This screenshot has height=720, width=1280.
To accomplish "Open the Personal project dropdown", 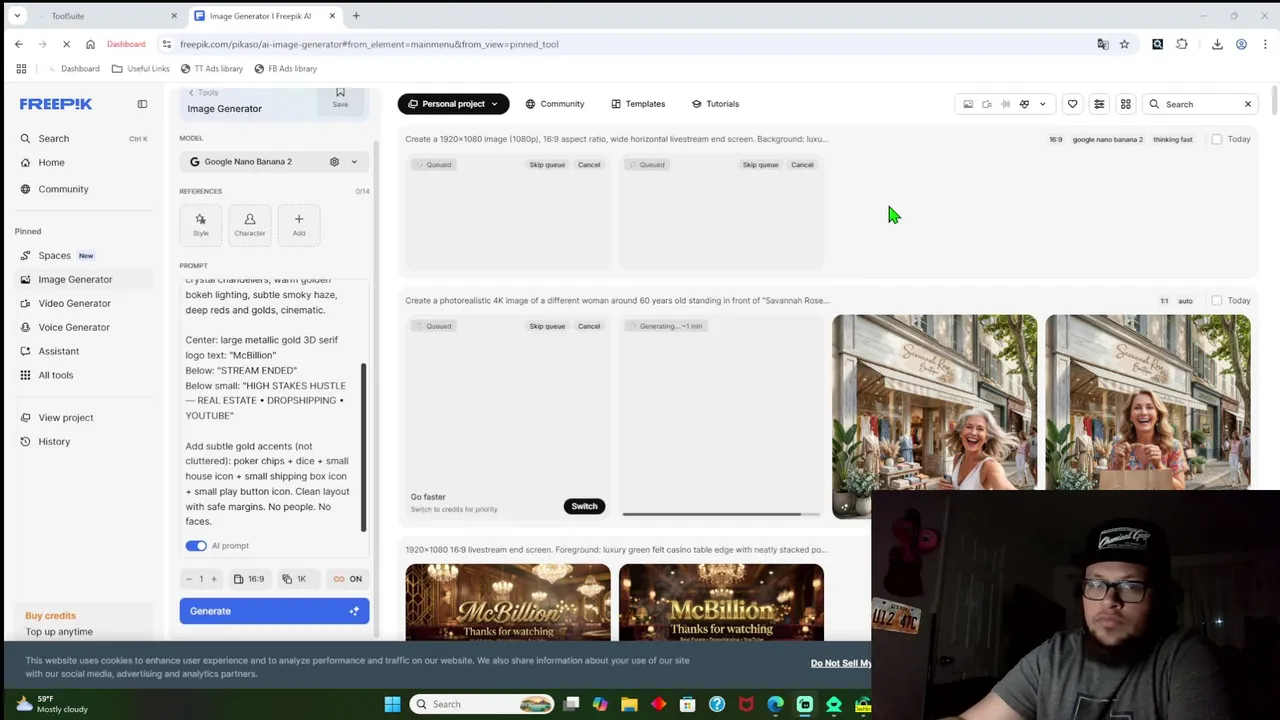I will coord(453,104).
